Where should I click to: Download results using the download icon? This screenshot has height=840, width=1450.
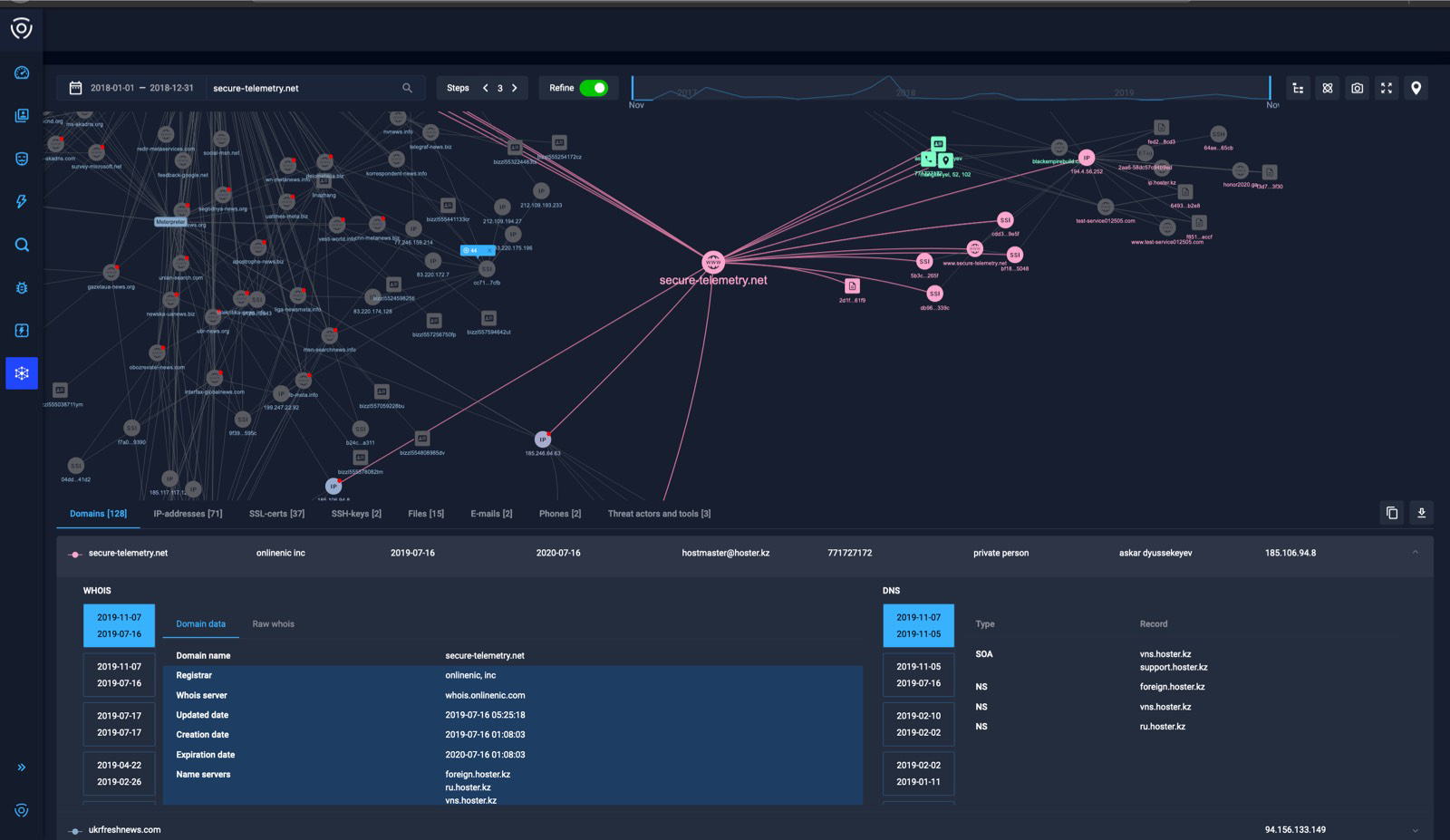[1421, 513]
